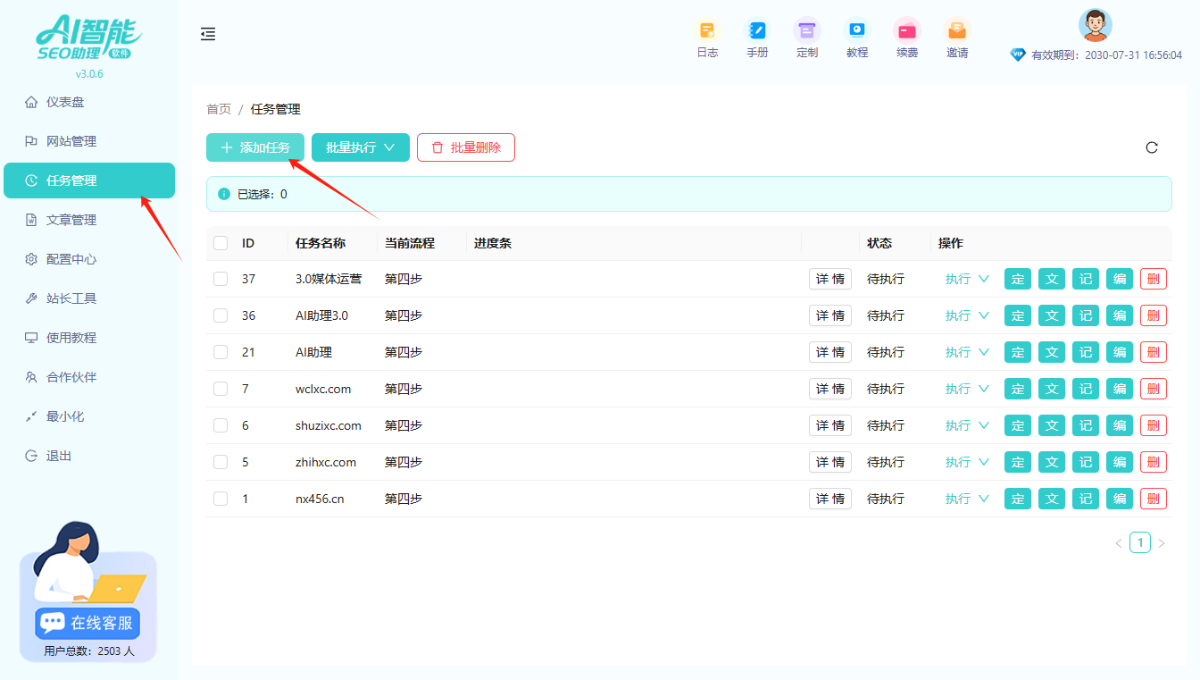Click the 记 button for wclxc.com
Image resolution: width=1200 pixels, height=680 pixels.
pos(1085,388)
